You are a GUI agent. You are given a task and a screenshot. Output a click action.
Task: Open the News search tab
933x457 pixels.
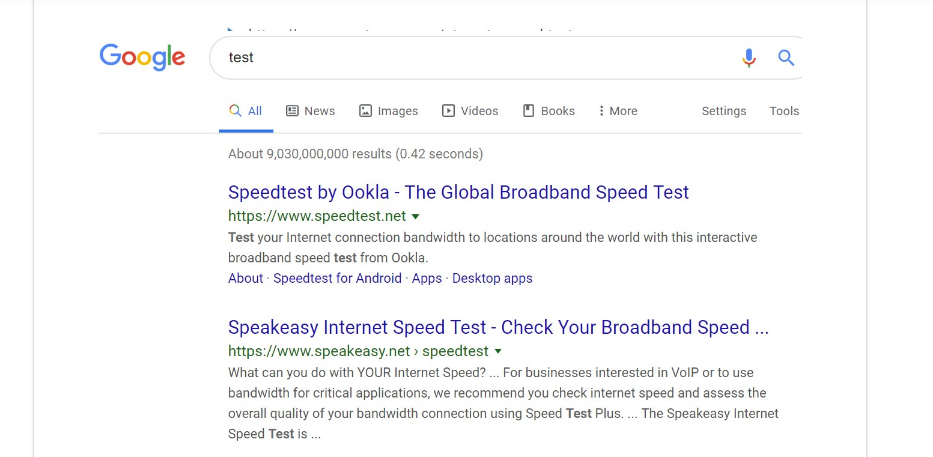point(310,111)
